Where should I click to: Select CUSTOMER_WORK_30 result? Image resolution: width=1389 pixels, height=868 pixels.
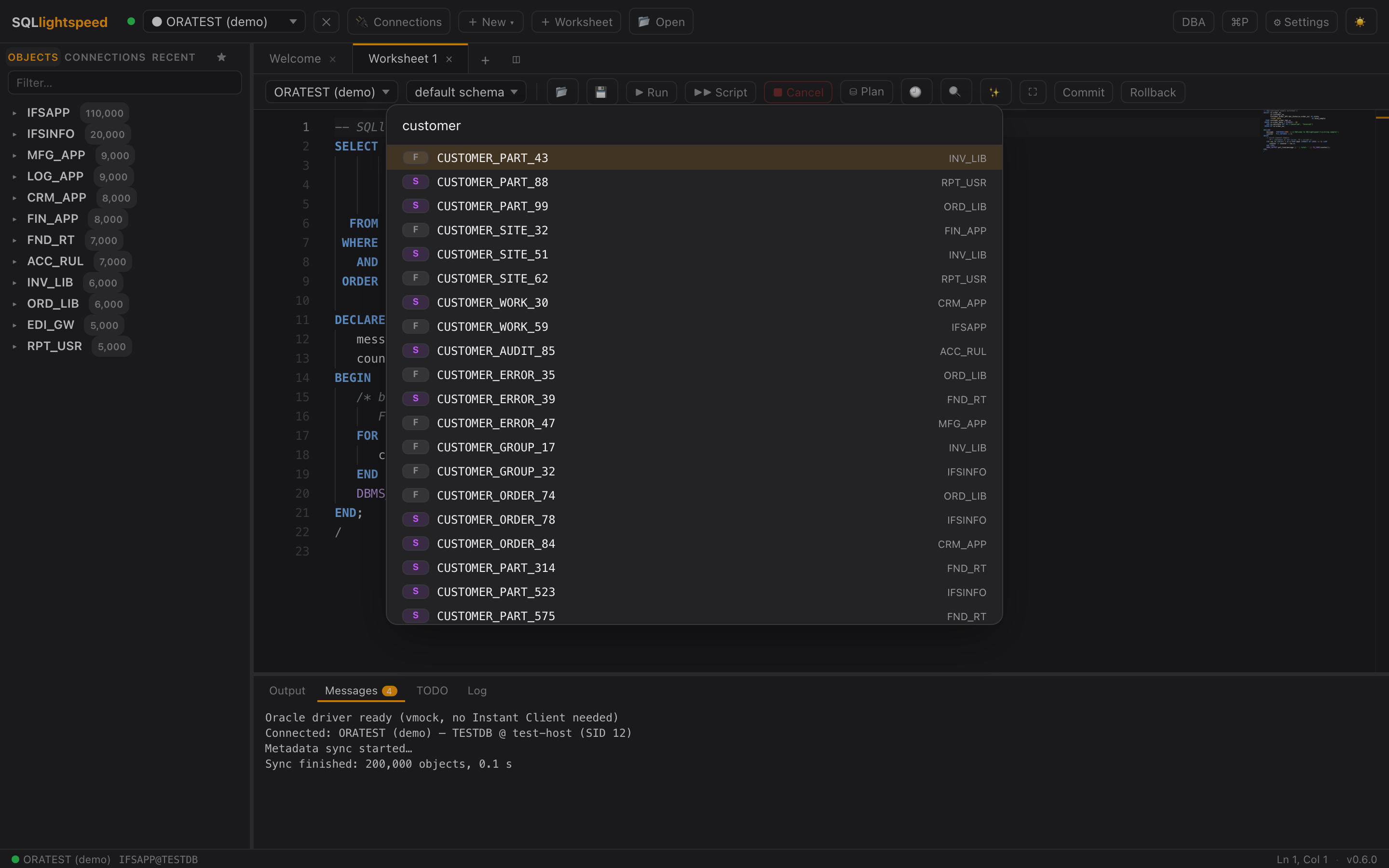point(694,302)
